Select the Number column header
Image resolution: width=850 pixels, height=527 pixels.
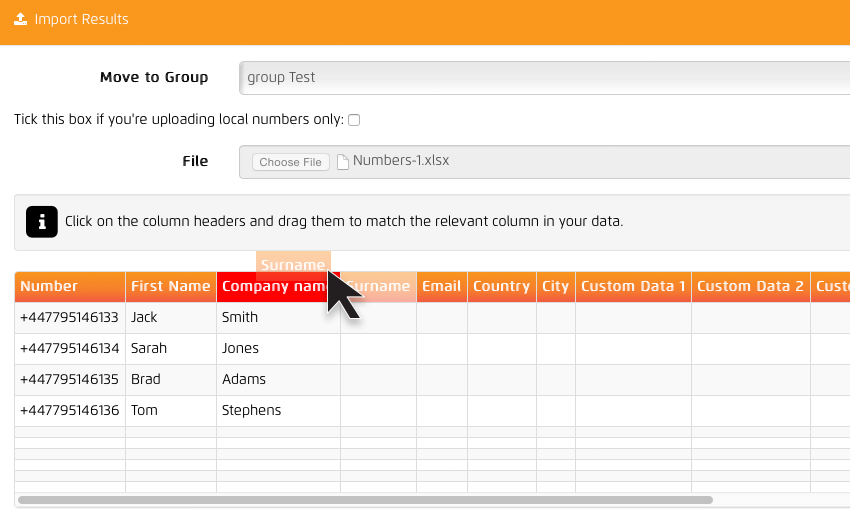tap(69, 286)
